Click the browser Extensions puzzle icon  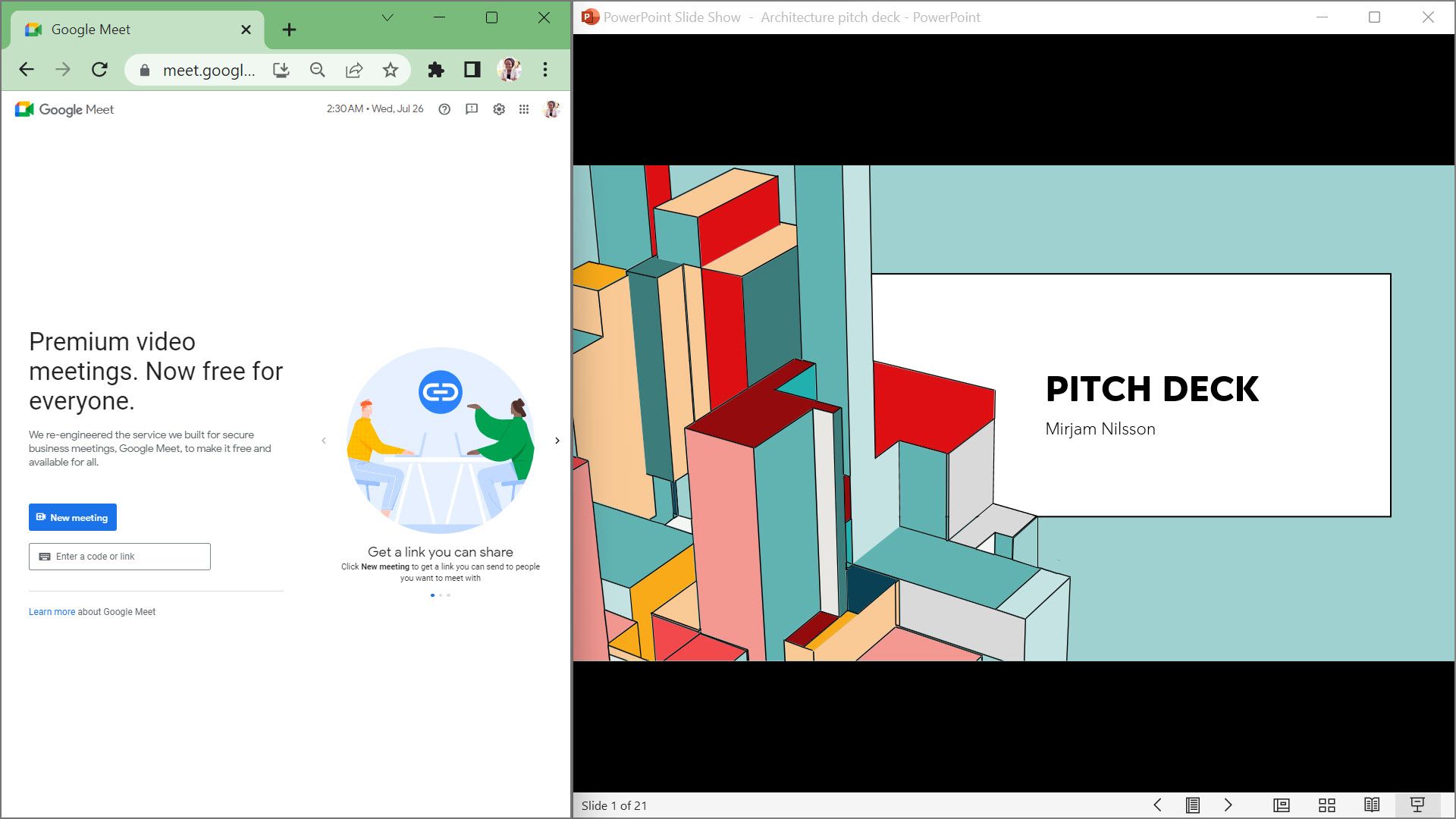tap(435, 69)
